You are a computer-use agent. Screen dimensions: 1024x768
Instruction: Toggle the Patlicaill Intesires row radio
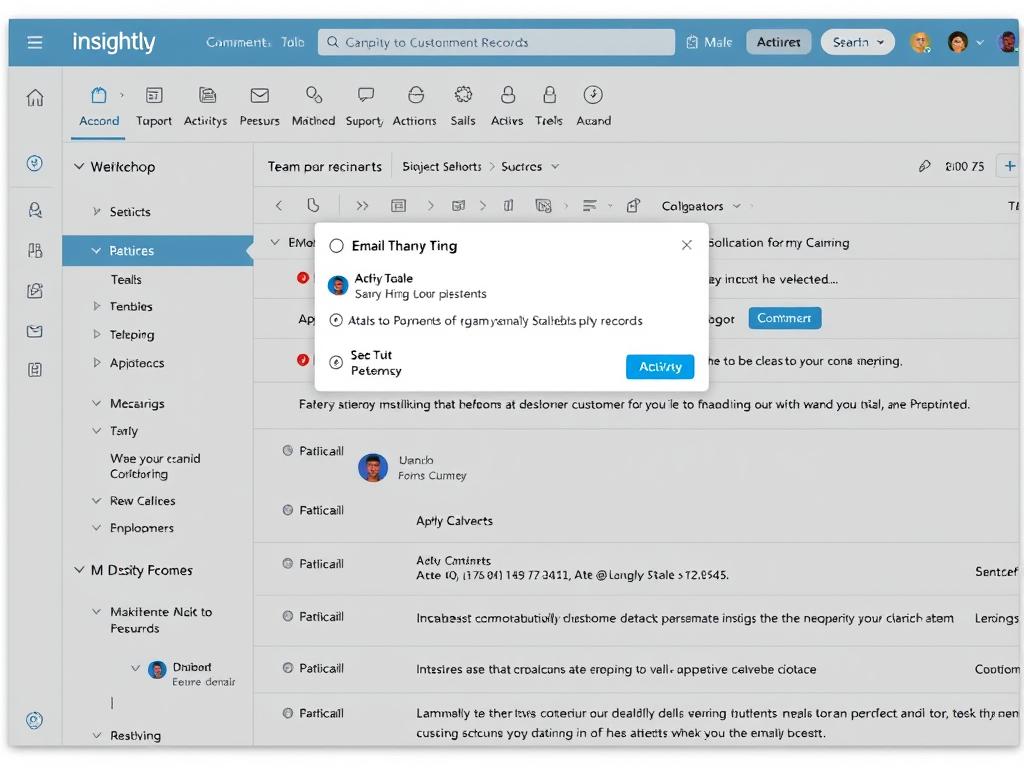point(287,668)
